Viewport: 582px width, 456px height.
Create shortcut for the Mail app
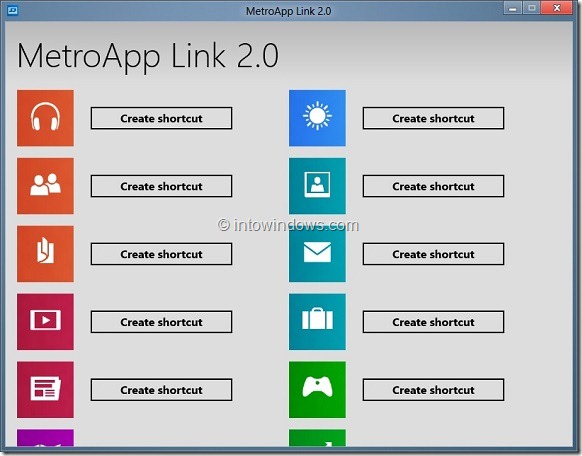pyautogui.click(x=434, y=254)
